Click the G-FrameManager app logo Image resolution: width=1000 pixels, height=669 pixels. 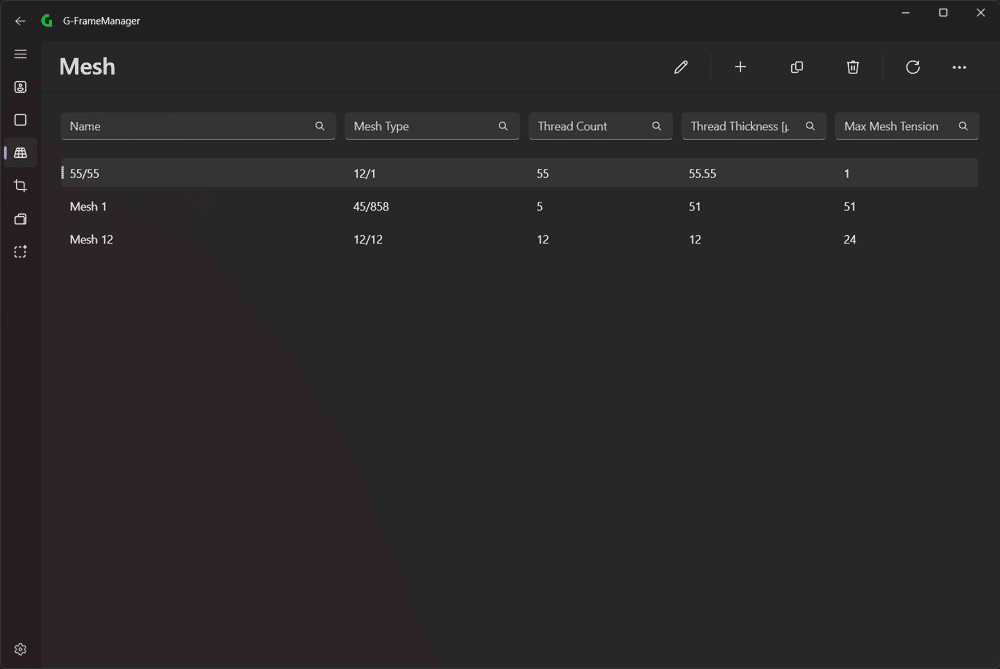(x=47, y=21)
